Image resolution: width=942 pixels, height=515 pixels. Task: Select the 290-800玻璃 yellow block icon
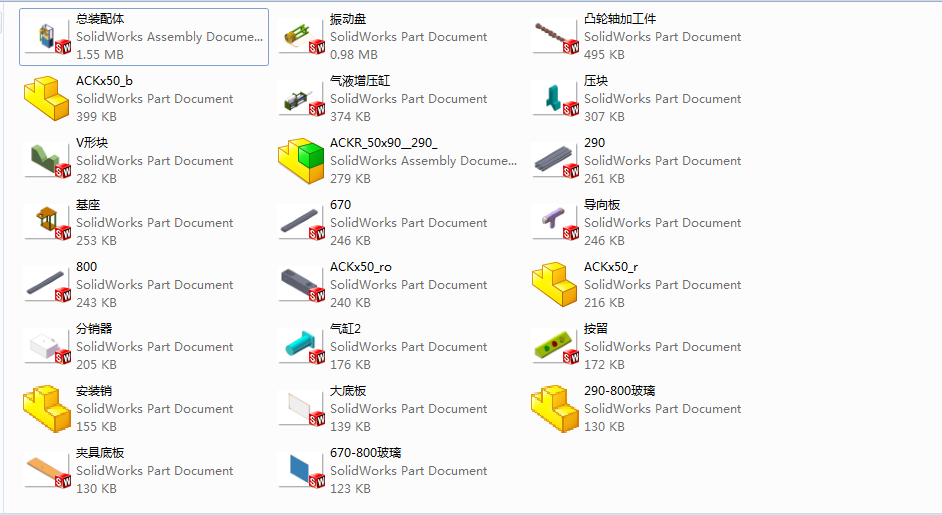point(555,409)
